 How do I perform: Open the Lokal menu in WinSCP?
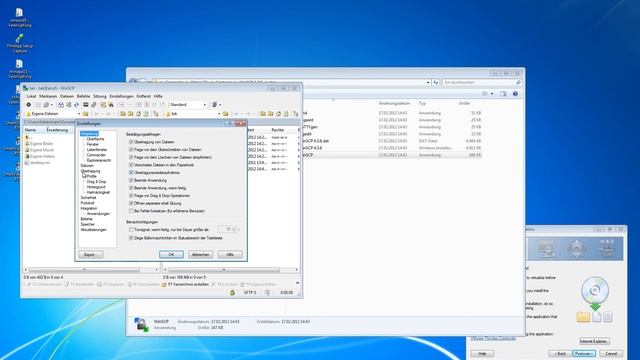pos(31,96)
